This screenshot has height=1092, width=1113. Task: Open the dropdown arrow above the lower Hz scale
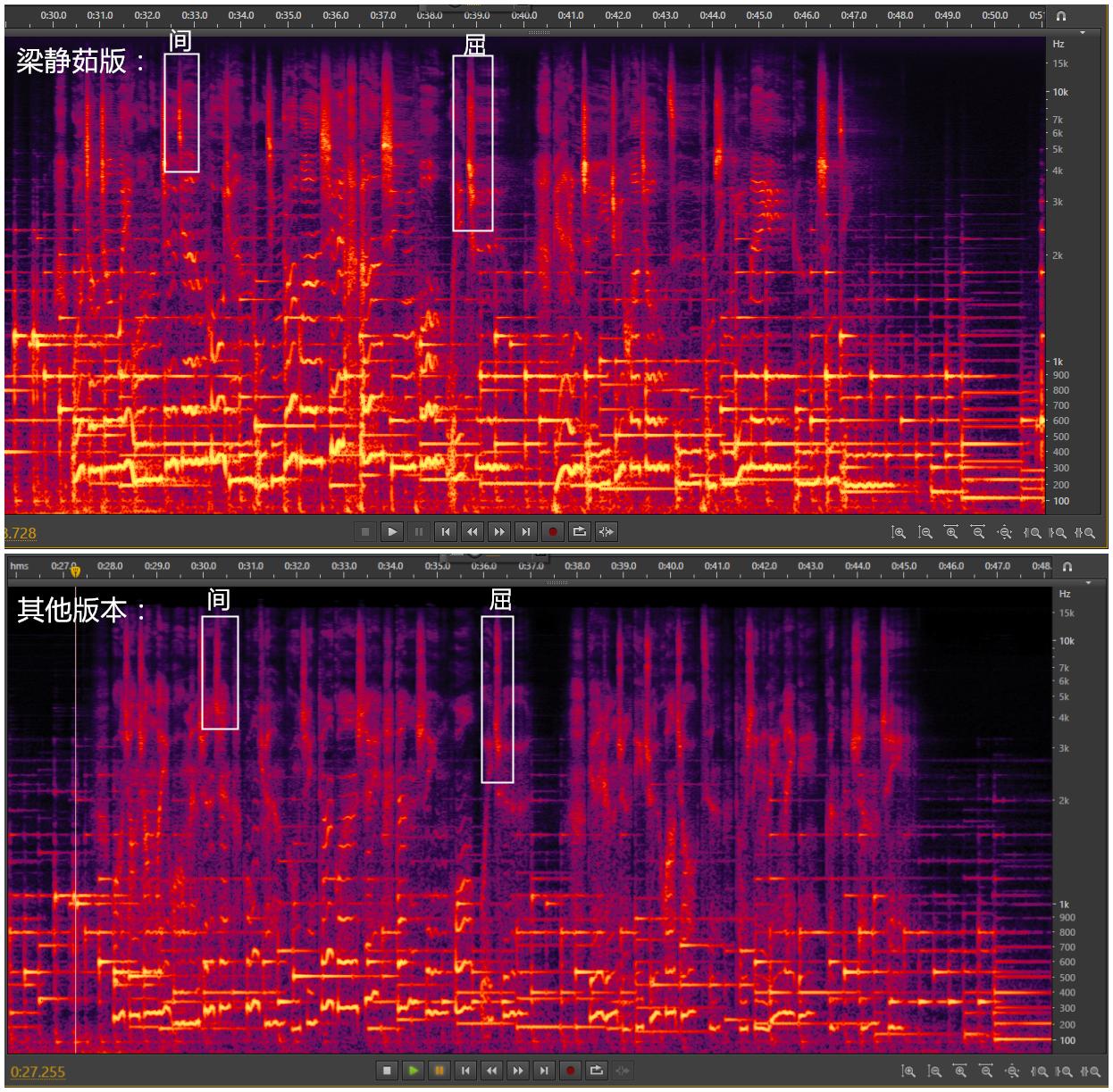(x=1089, y=583)
